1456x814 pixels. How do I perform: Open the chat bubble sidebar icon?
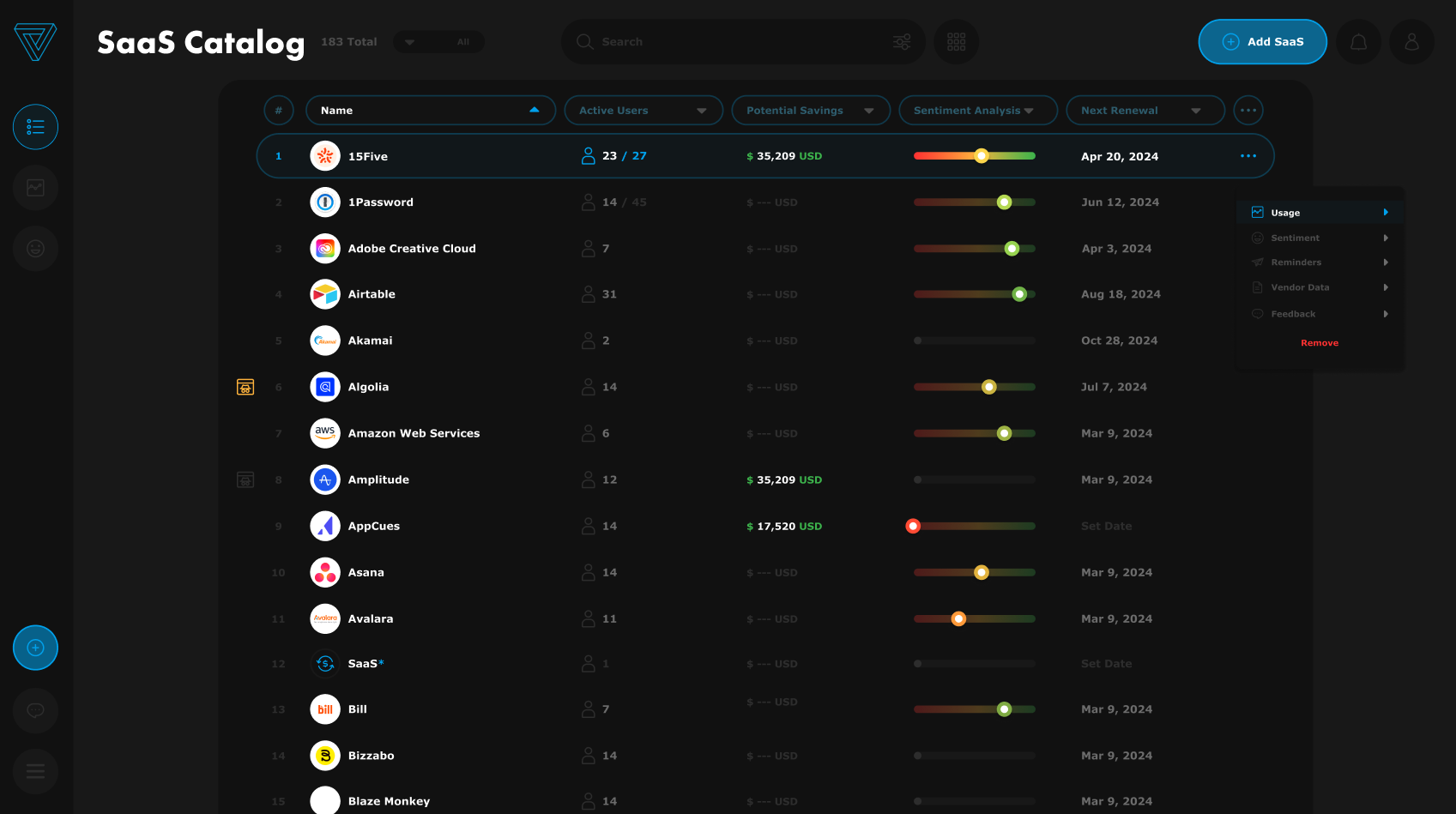tap(35, 710)
